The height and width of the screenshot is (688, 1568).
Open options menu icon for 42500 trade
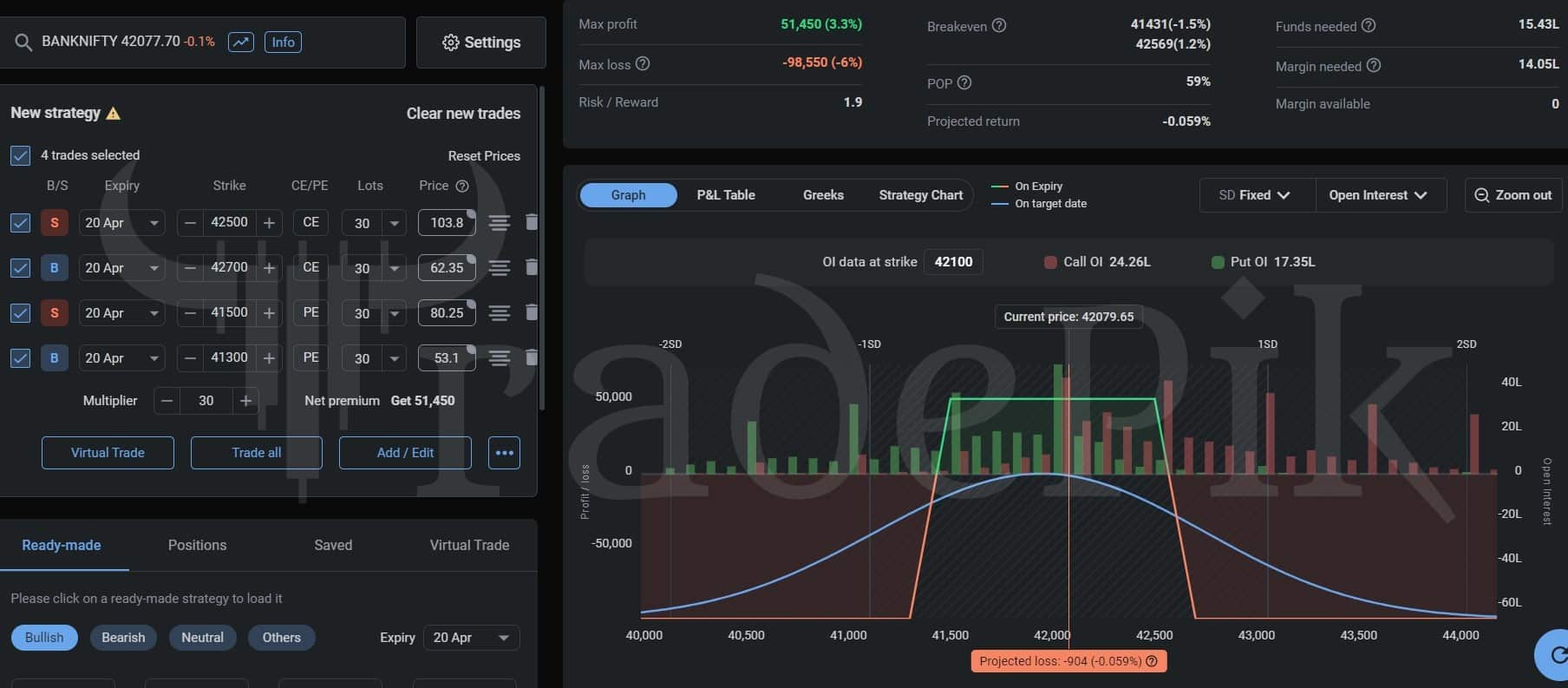pyautogui.click(x=499, y=223)
